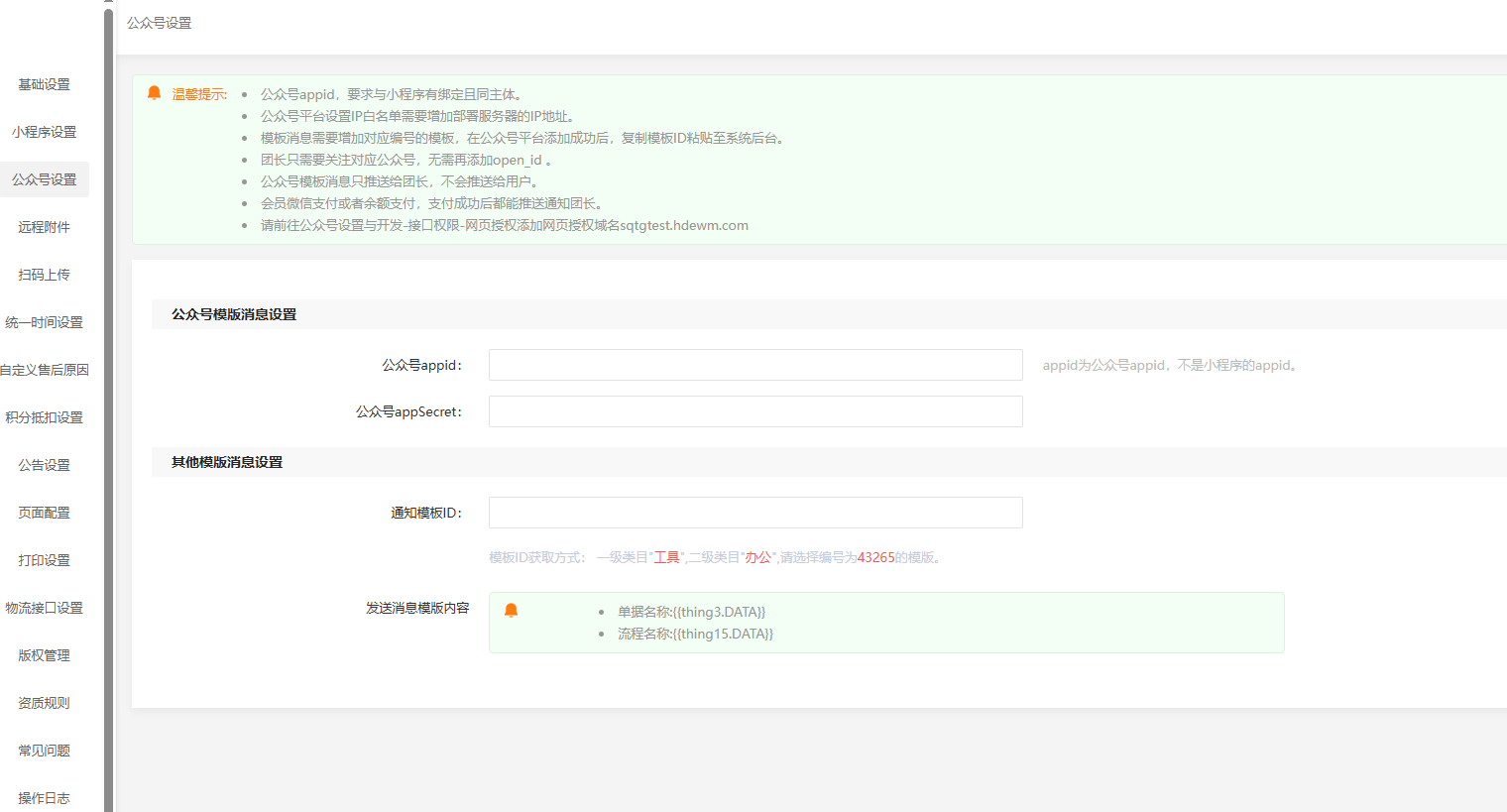The image size is (1507, 812).
Task: Click the 通知模板ID input field
Action: tap(754, 513)
